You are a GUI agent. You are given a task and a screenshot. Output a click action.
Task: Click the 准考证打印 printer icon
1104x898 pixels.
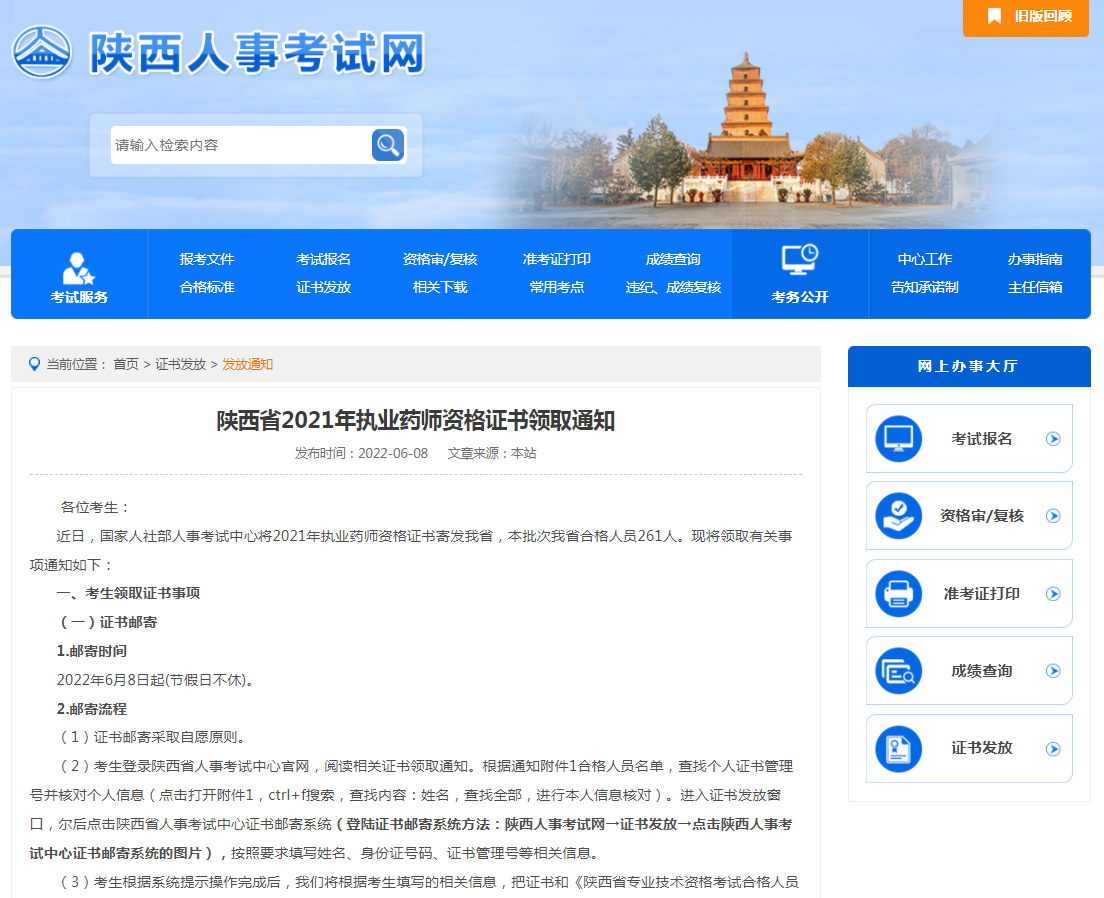click(x=898, y=594)
